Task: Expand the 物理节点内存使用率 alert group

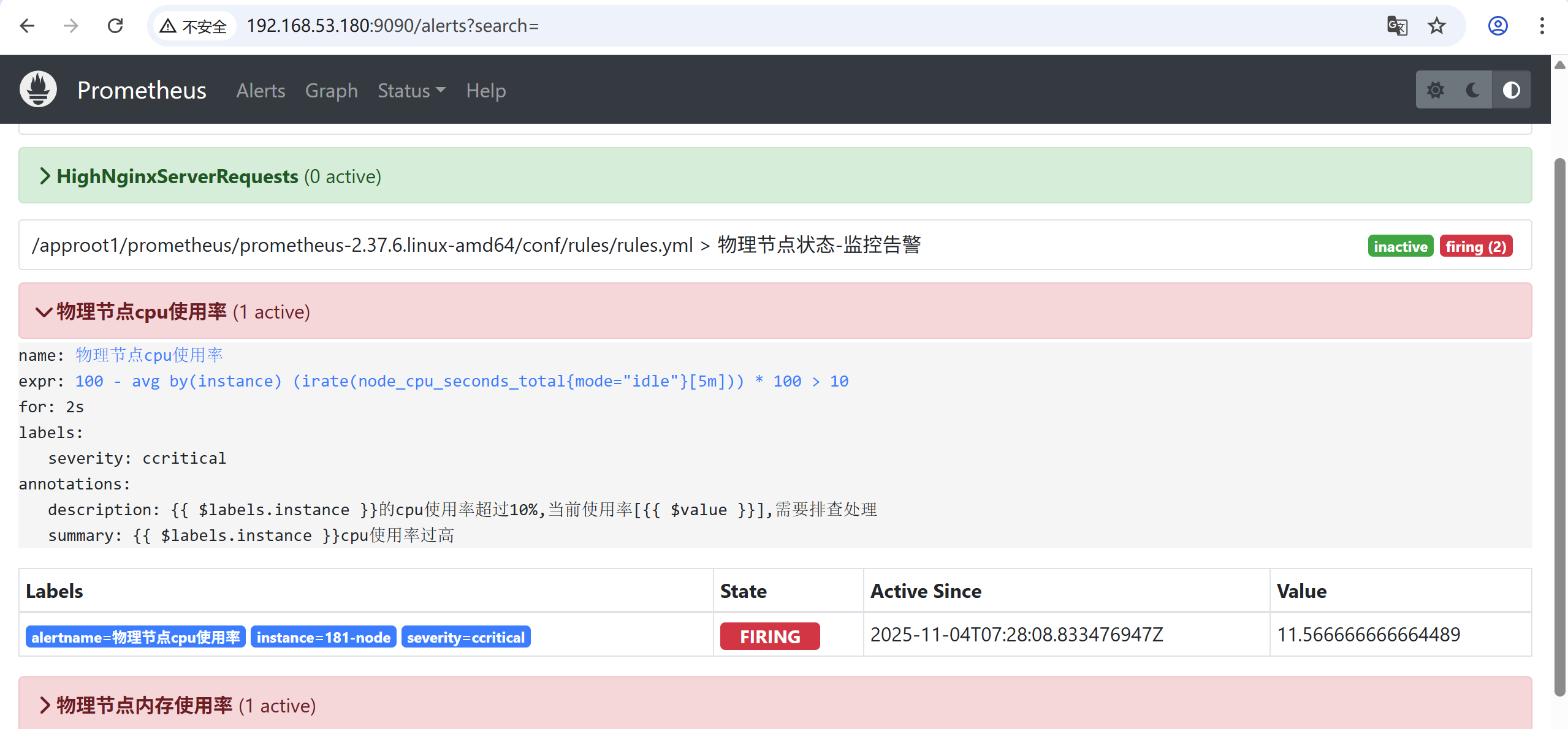Action: tap(145, 706)
